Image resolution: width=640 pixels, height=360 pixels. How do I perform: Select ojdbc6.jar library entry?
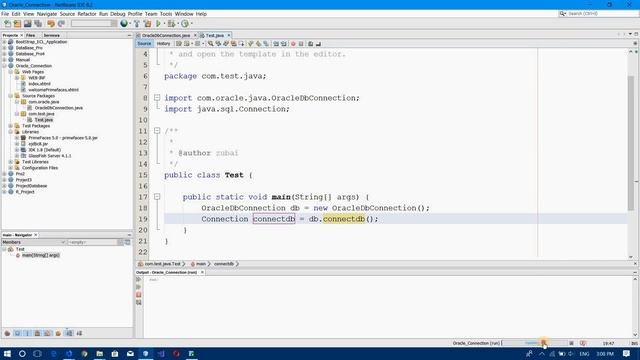coord(38,144)
